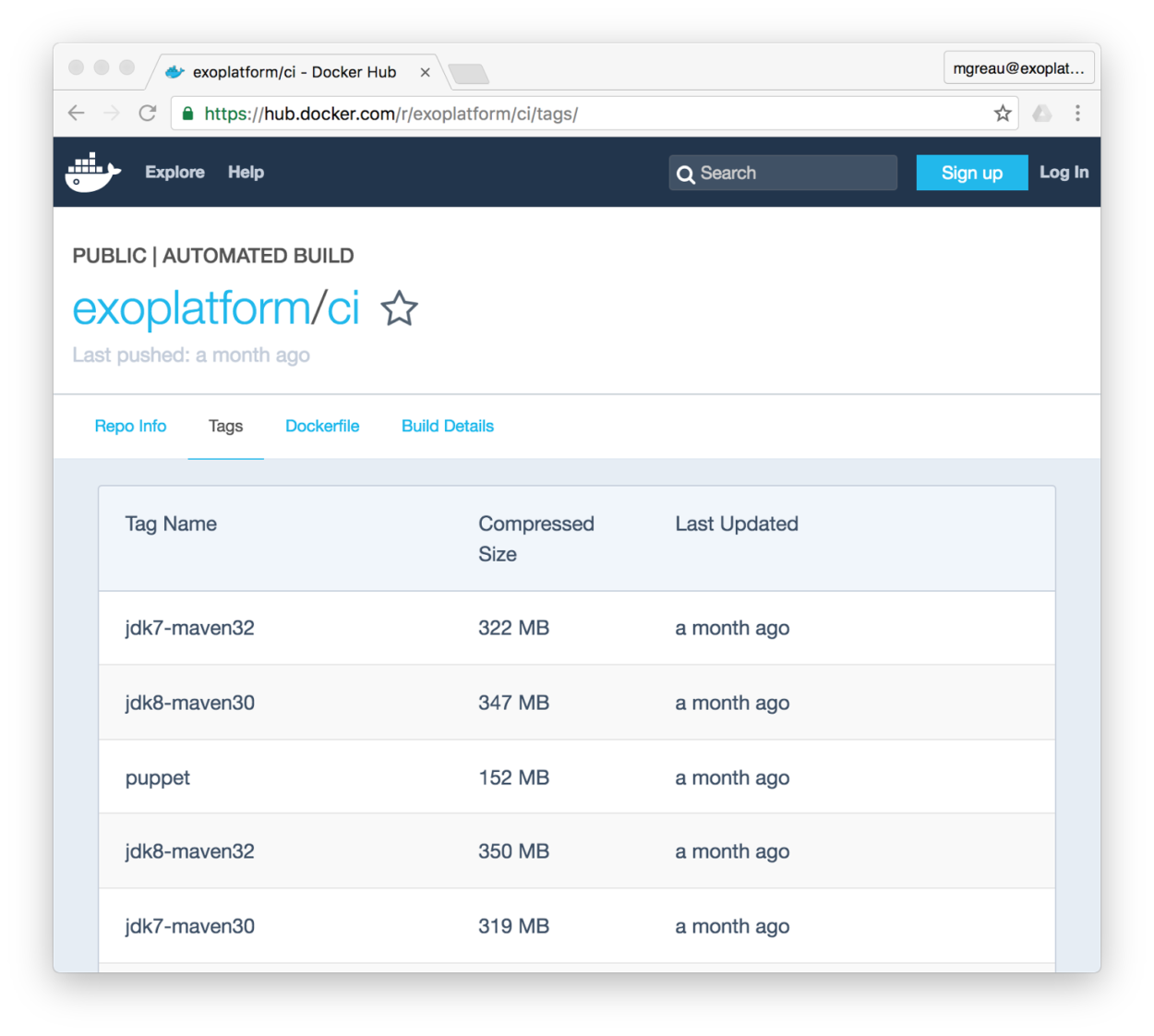1154x1036 pixels.
Task: Select the jdk8-maven30 tag row
Action: pos(190,703)
